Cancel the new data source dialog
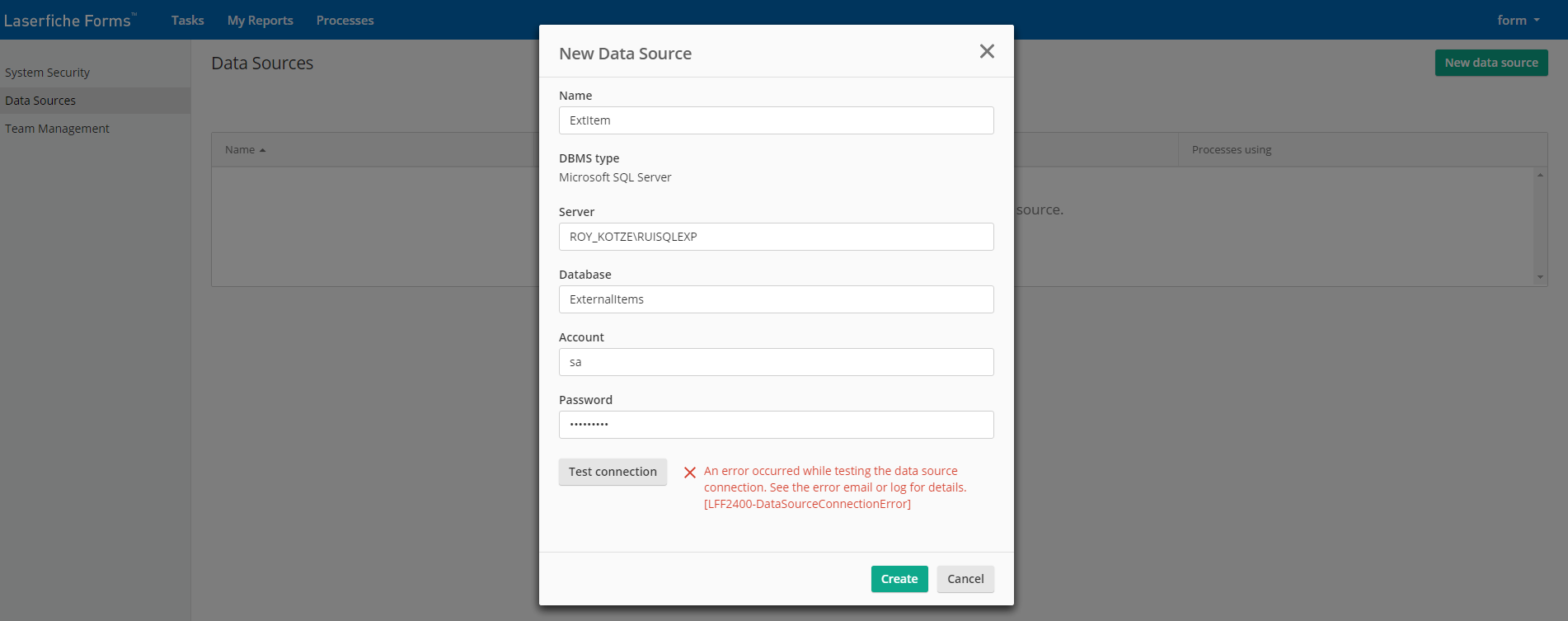The image size is (1568, 621). (x=965, y=579)
